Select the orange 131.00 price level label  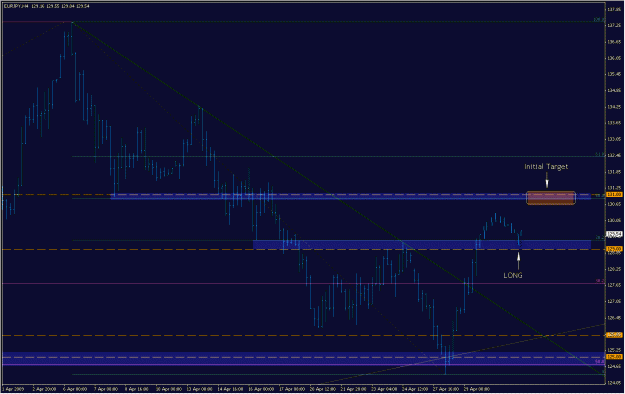coord(614,195)
